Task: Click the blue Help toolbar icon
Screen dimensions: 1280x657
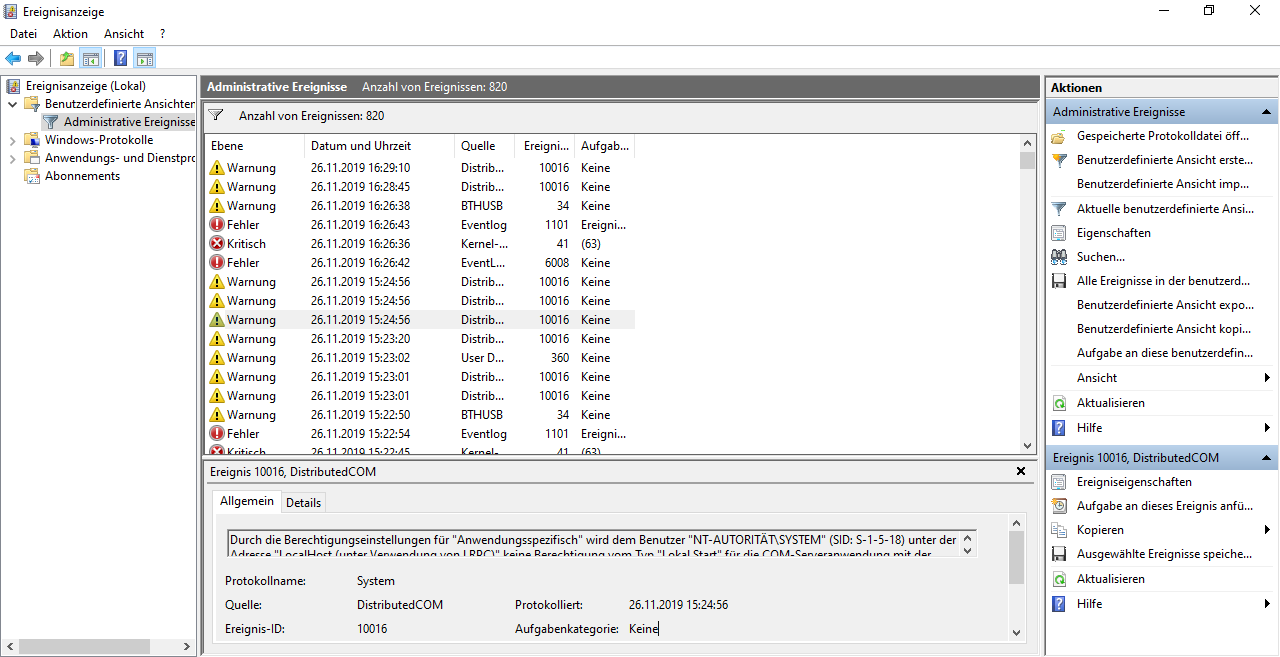Action: (120, 58)
